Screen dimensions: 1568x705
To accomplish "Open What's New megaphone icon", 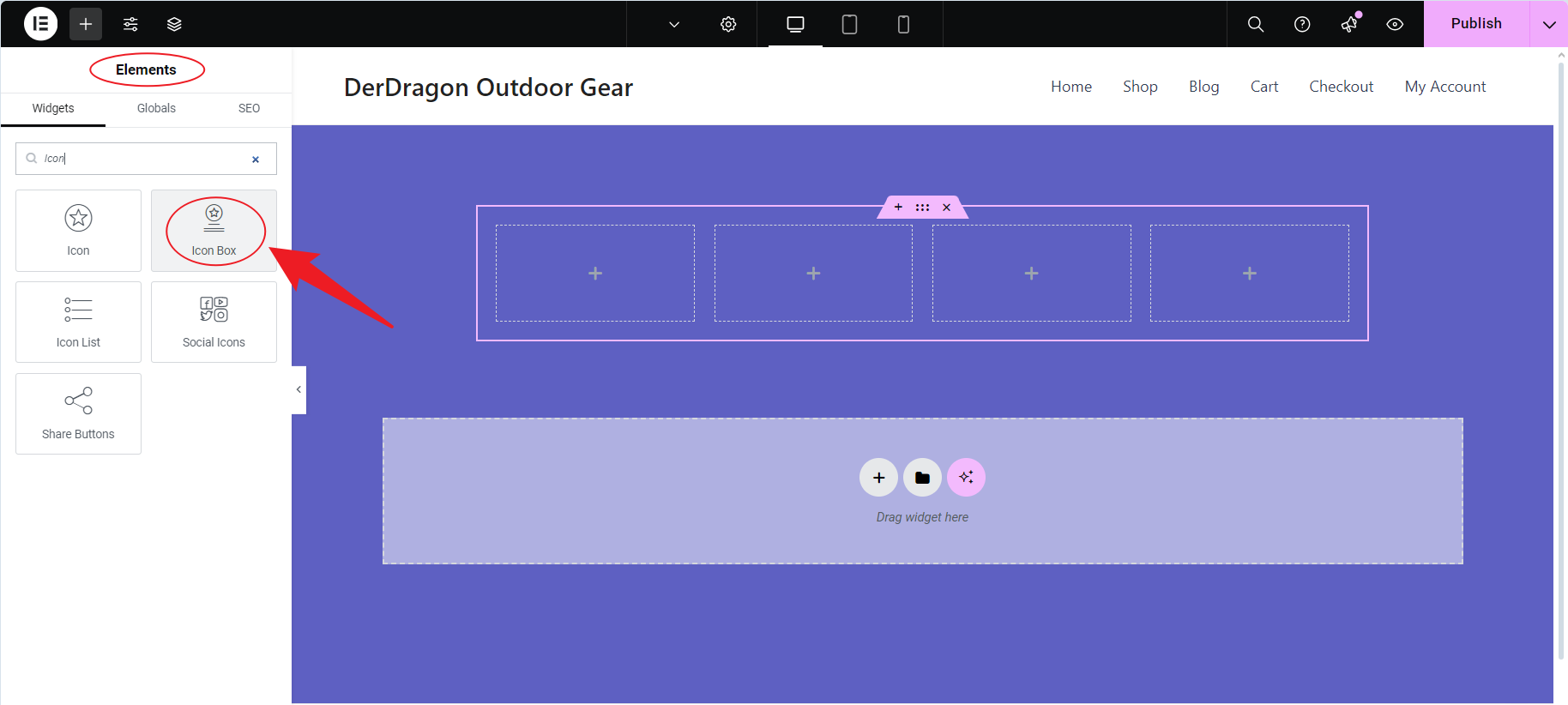I will point(1349,24).
